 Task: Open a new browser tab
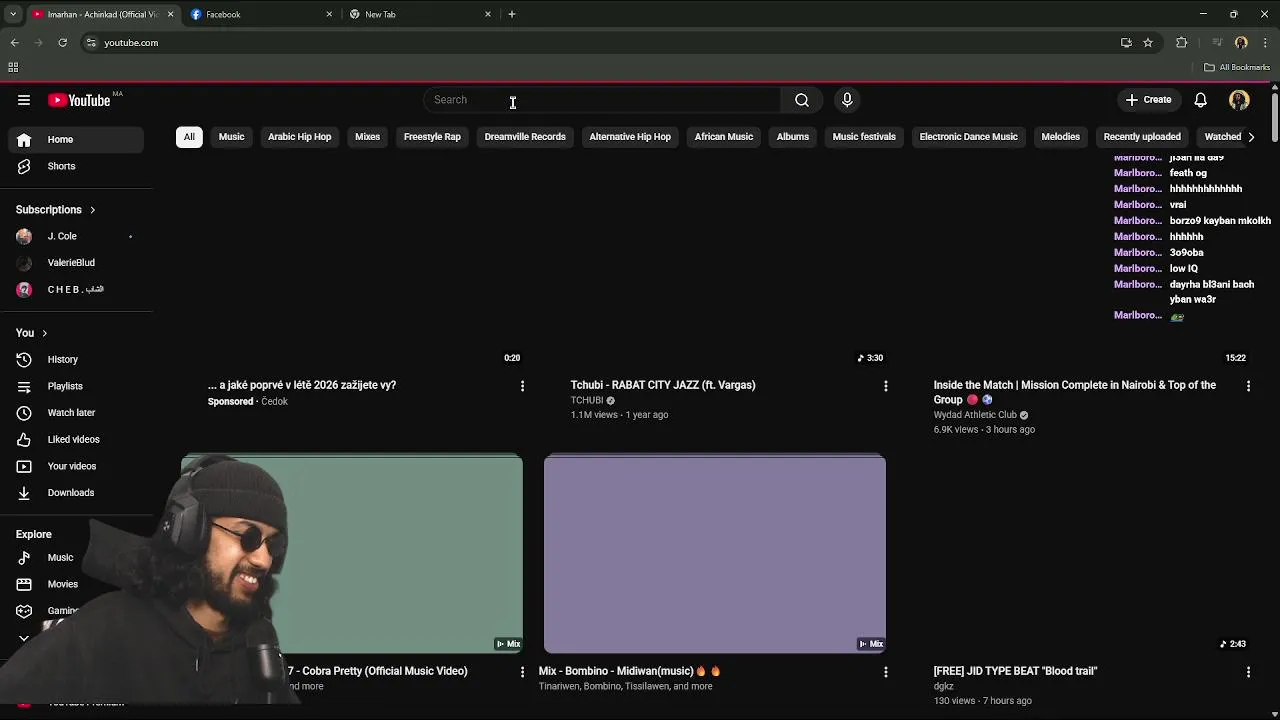pyautogui.click(x=512, y=14)
